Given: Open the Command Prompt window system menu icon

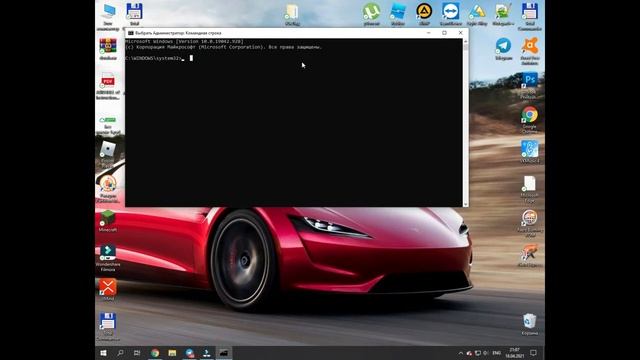Looking at the screenshot, I should pos(131,33).
